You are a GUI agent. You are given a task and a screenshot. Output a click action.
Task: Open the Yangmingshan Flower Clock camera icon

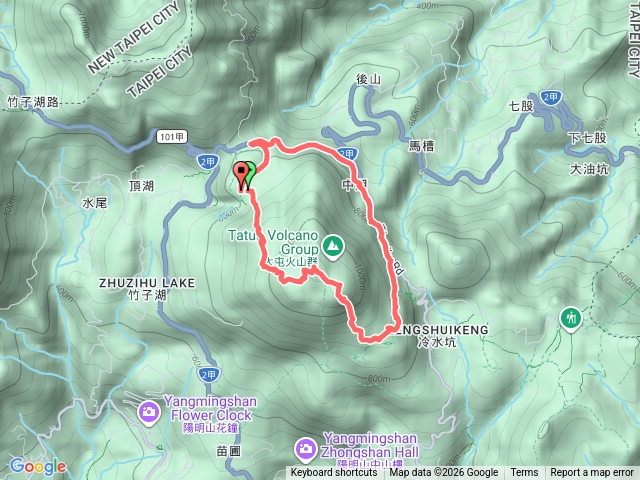coord(149,412)
